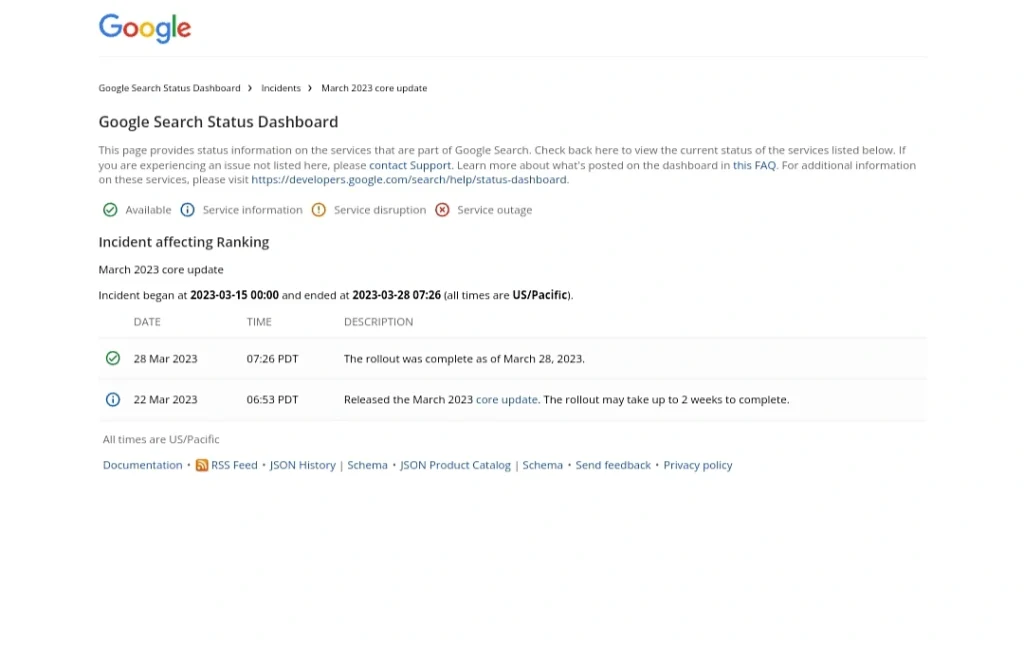Open the JSON History link

(x=302, y=465)
